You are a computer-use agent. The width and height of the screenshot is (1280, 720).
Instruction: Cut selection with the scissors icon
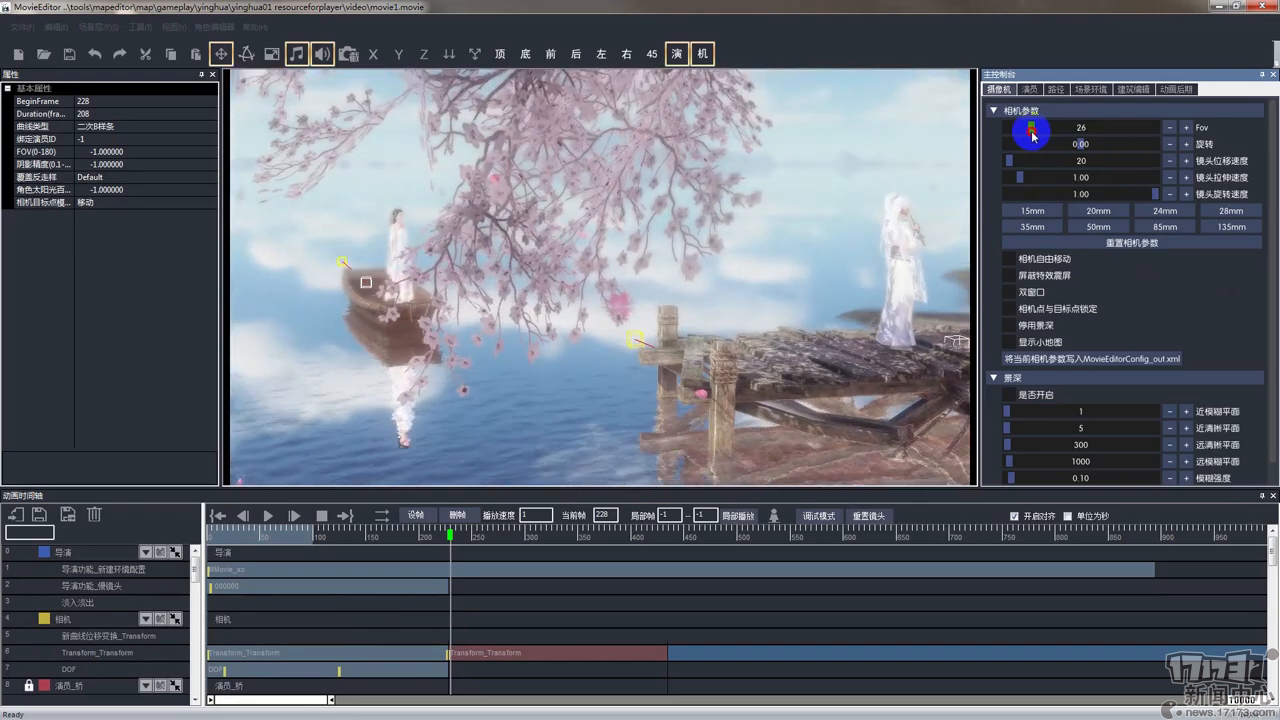(145, 54)
